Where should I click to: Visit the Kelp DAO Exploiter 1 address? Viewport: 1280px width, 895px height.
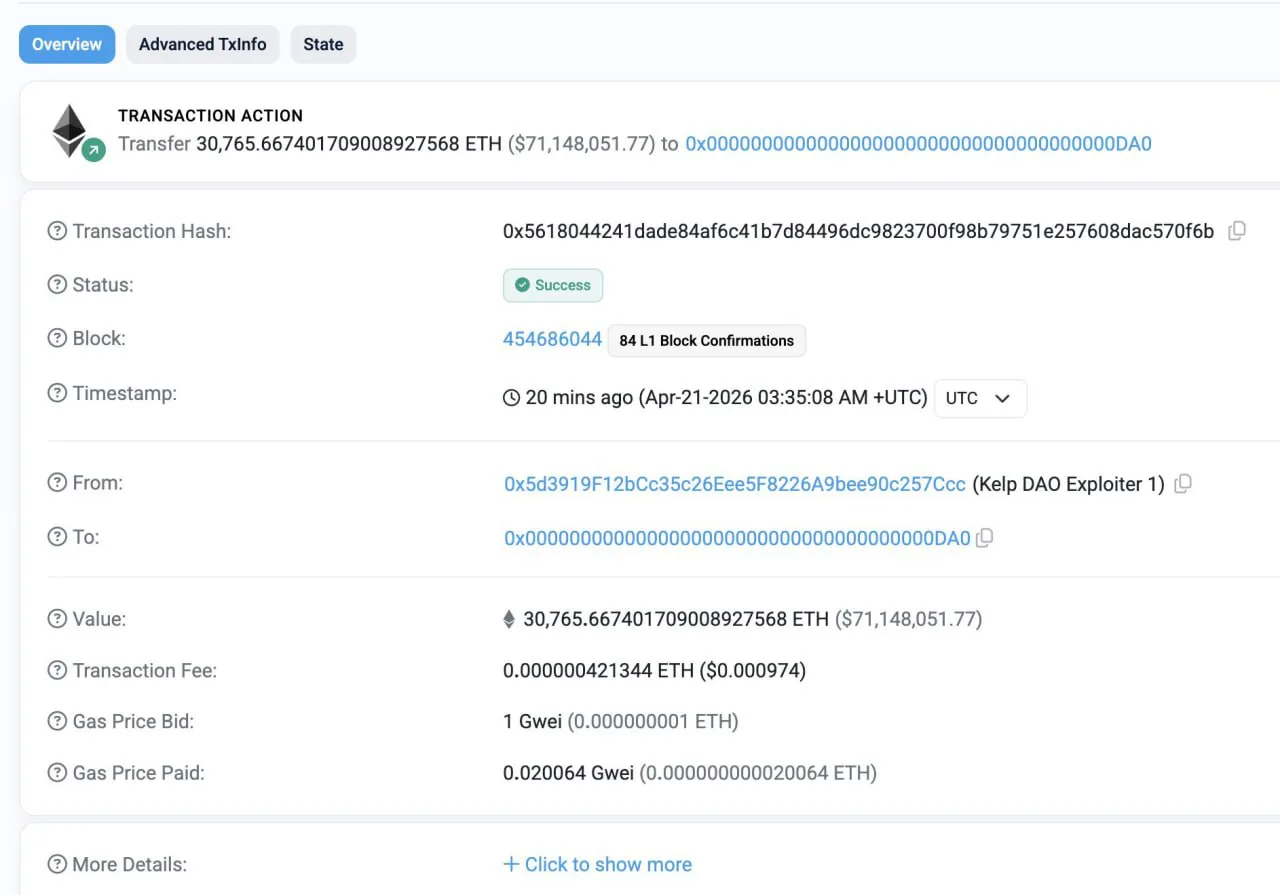pyautogui.click(x=737, y=483)
